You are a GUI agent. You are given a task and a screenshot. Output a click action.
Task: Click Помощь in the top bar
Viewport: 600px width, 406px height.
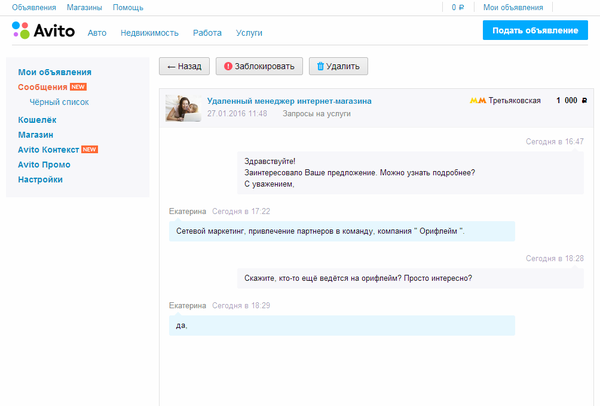(127, 7)
